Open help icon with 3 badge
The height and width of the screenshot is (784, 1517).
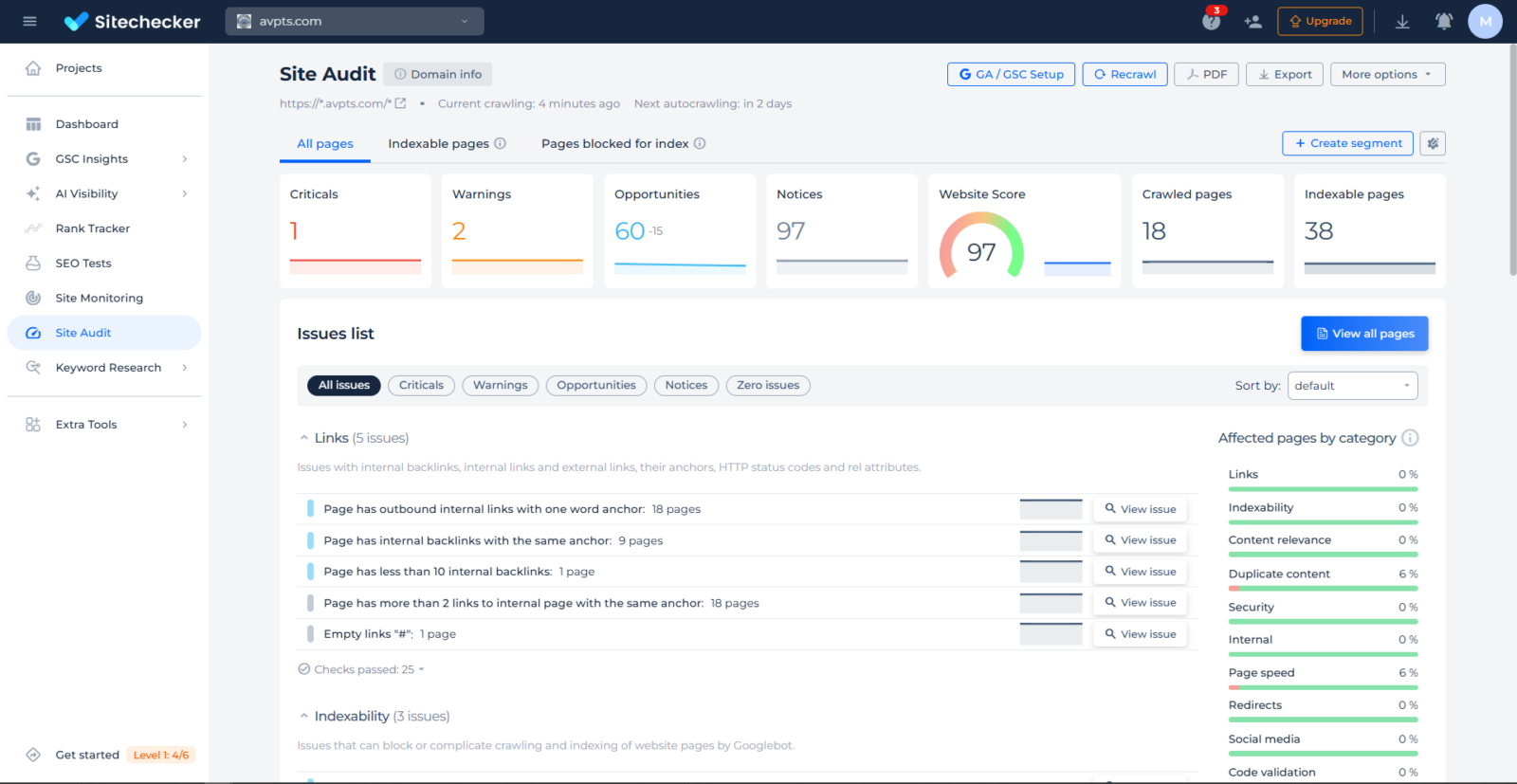pyautogui.click(x=1212, y=21)
